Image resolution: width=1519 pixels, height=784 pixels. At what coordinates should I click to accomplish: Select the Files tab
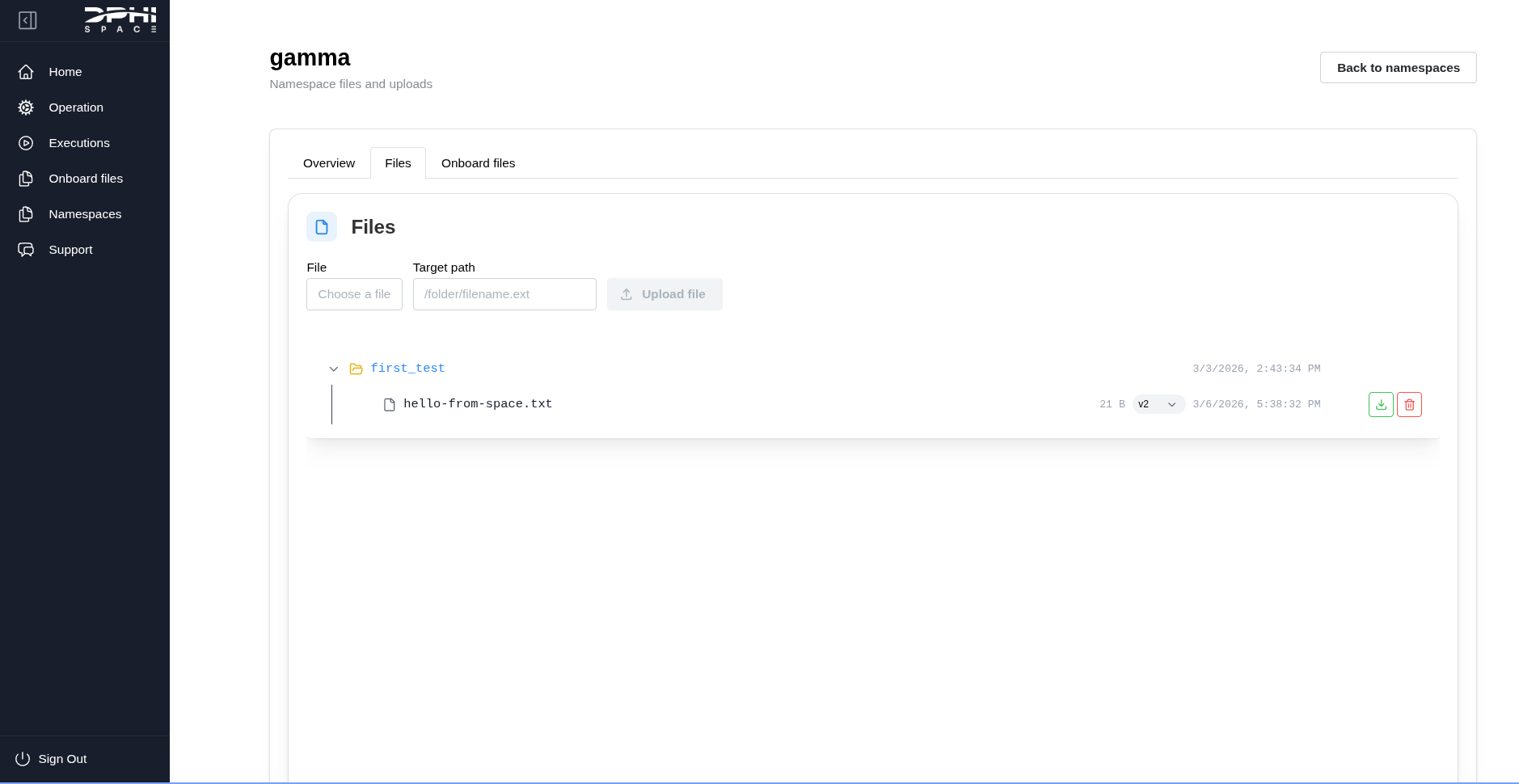tap(398, 163)
